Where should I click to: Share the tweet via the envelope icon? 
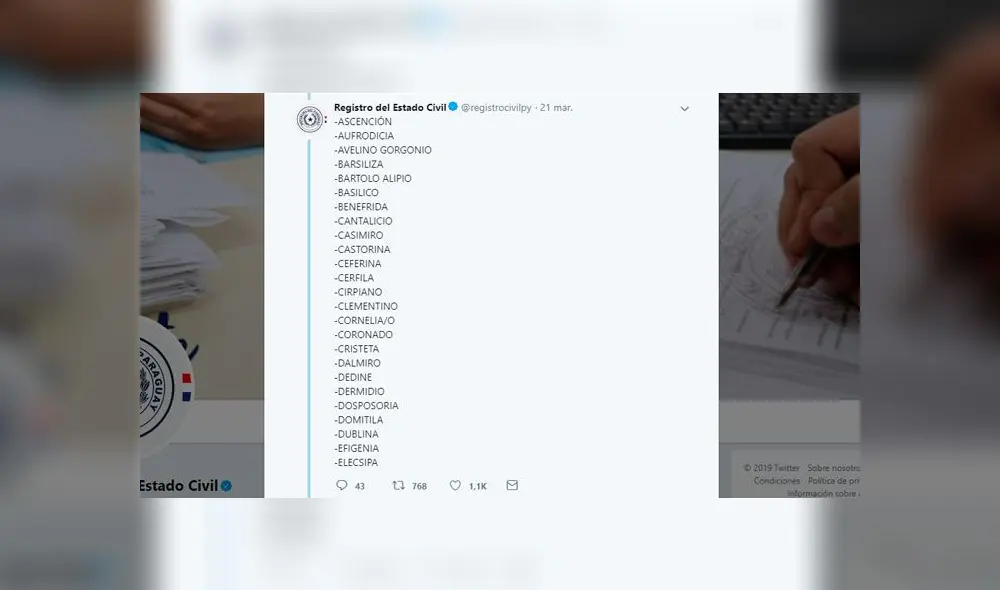point(512,486)
